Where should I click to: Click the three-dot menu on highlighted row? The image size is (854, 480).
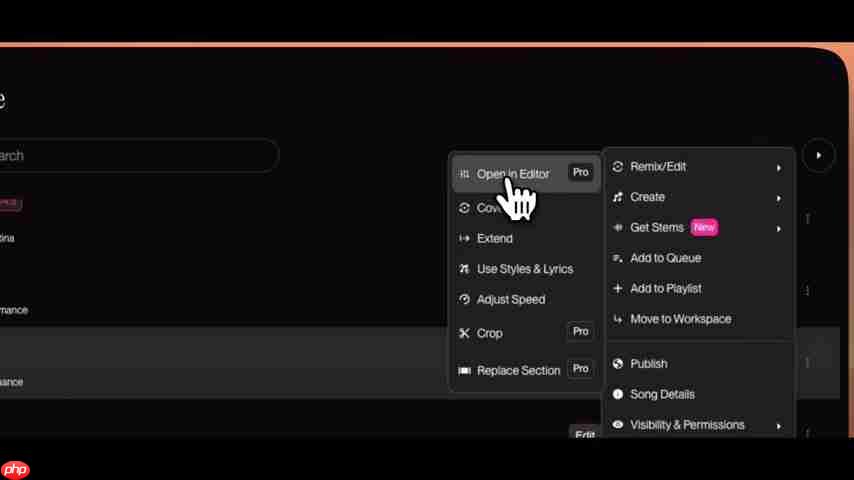pyautogui.click(x=808, y=363)
